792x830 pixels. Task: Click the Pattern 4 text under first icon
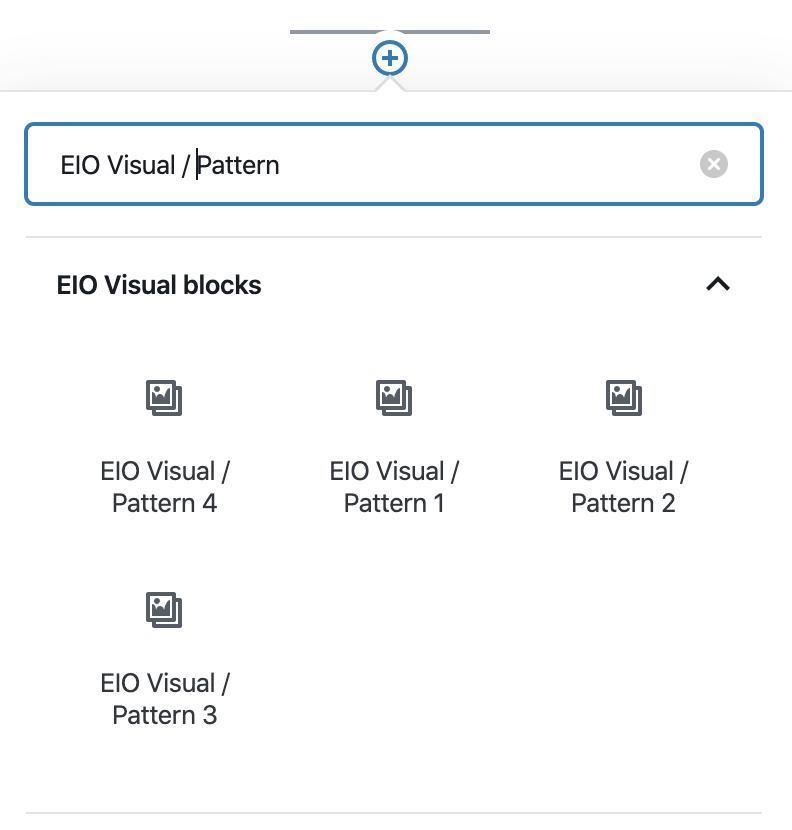(x=165, y=503)
